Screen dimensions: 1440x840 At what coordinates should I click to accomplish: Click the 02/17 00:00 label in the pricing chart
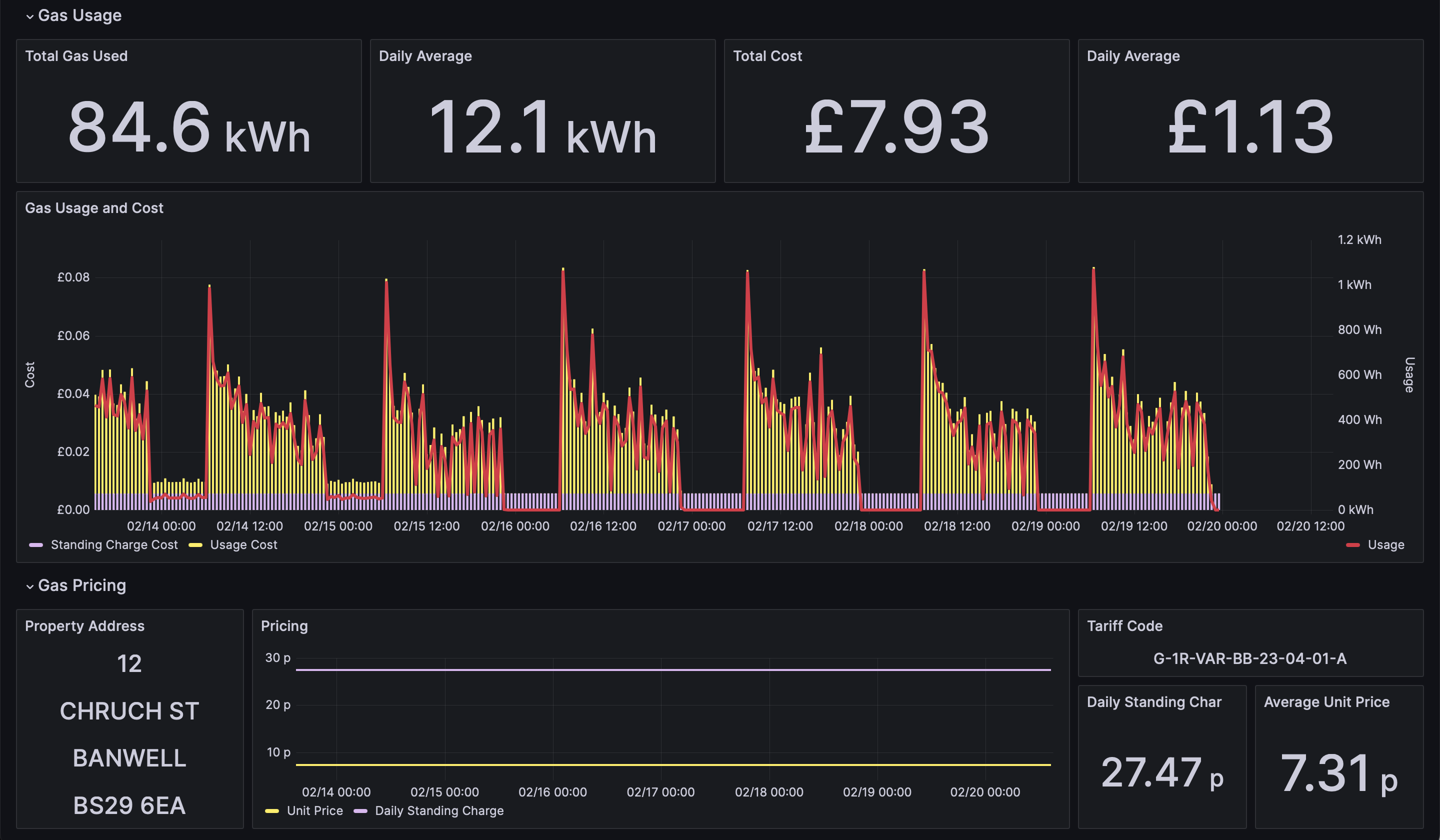pos(660,792)
